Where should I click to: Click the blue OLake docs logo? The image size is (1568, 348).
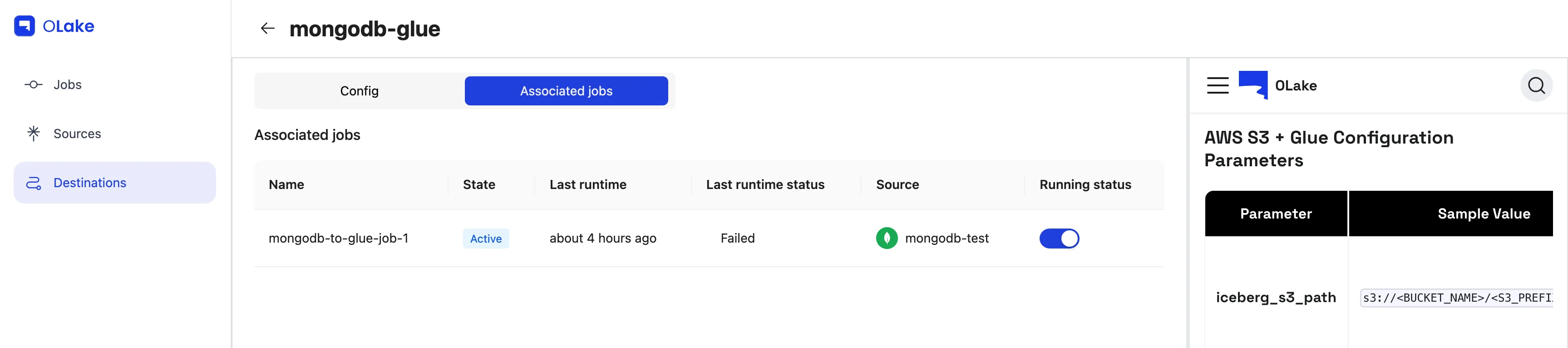[x=1252, y=85]
